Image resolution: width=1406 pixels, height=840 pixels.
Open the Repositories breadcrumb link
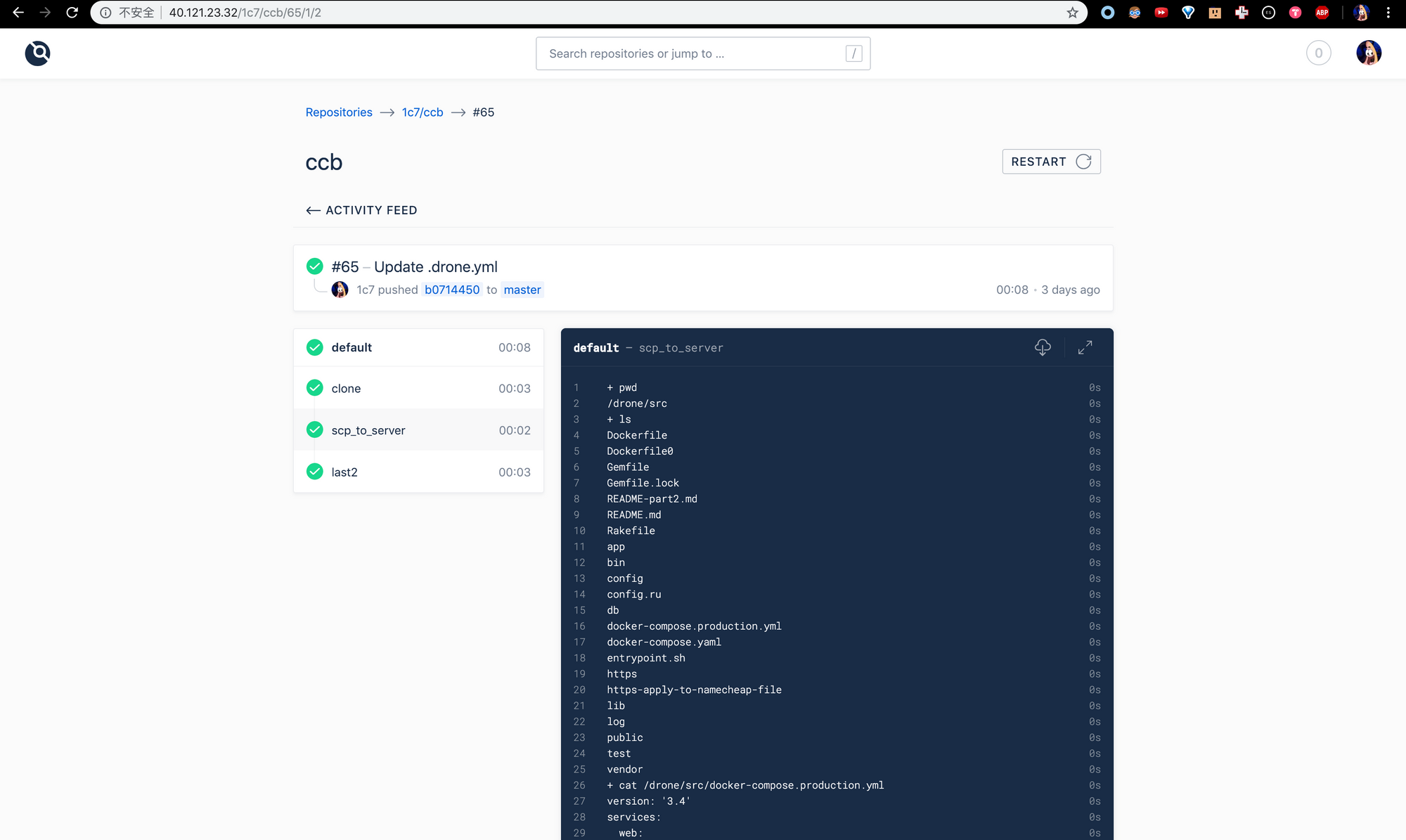point(339,112)
